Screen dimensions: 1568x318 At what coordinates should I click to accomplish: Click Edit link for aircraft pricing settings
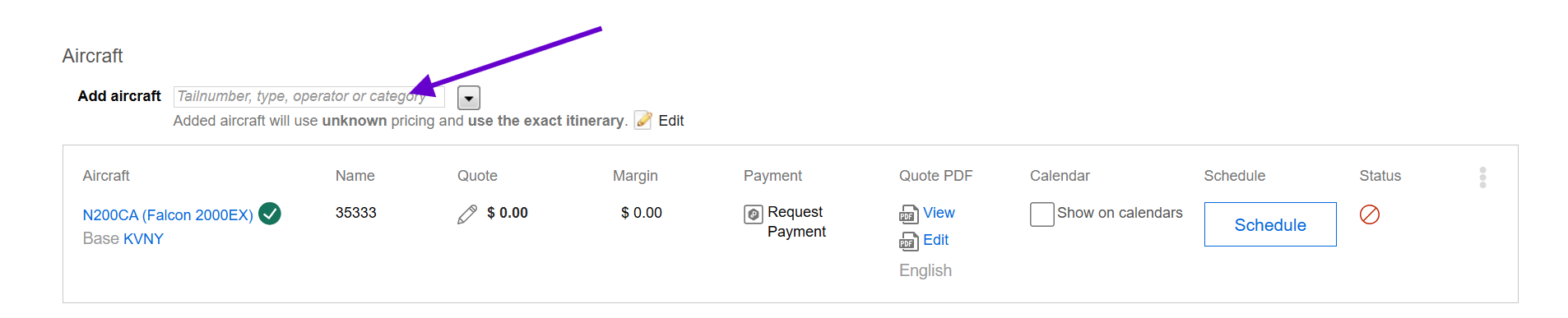670,121
